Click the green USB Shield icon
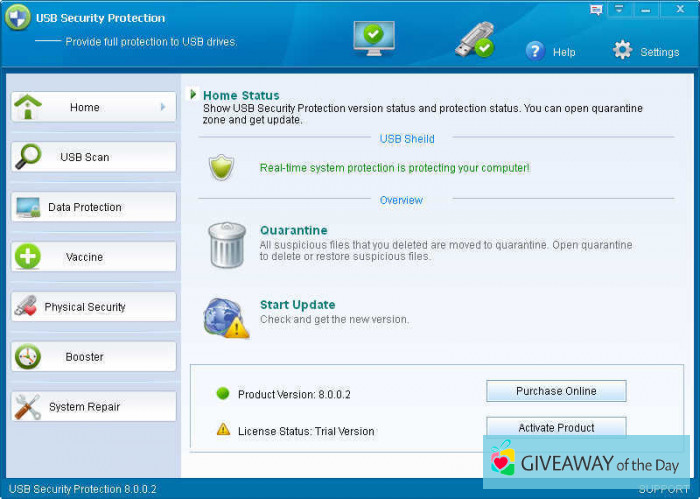This screenshot has height=499, width=700. tap(221, 167)
